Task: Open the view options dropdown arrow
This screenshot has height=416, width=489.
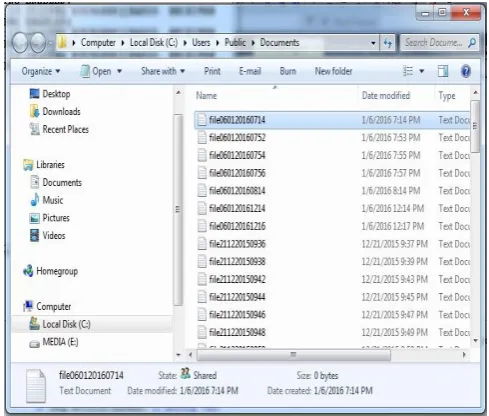Action: pos(422,71)
